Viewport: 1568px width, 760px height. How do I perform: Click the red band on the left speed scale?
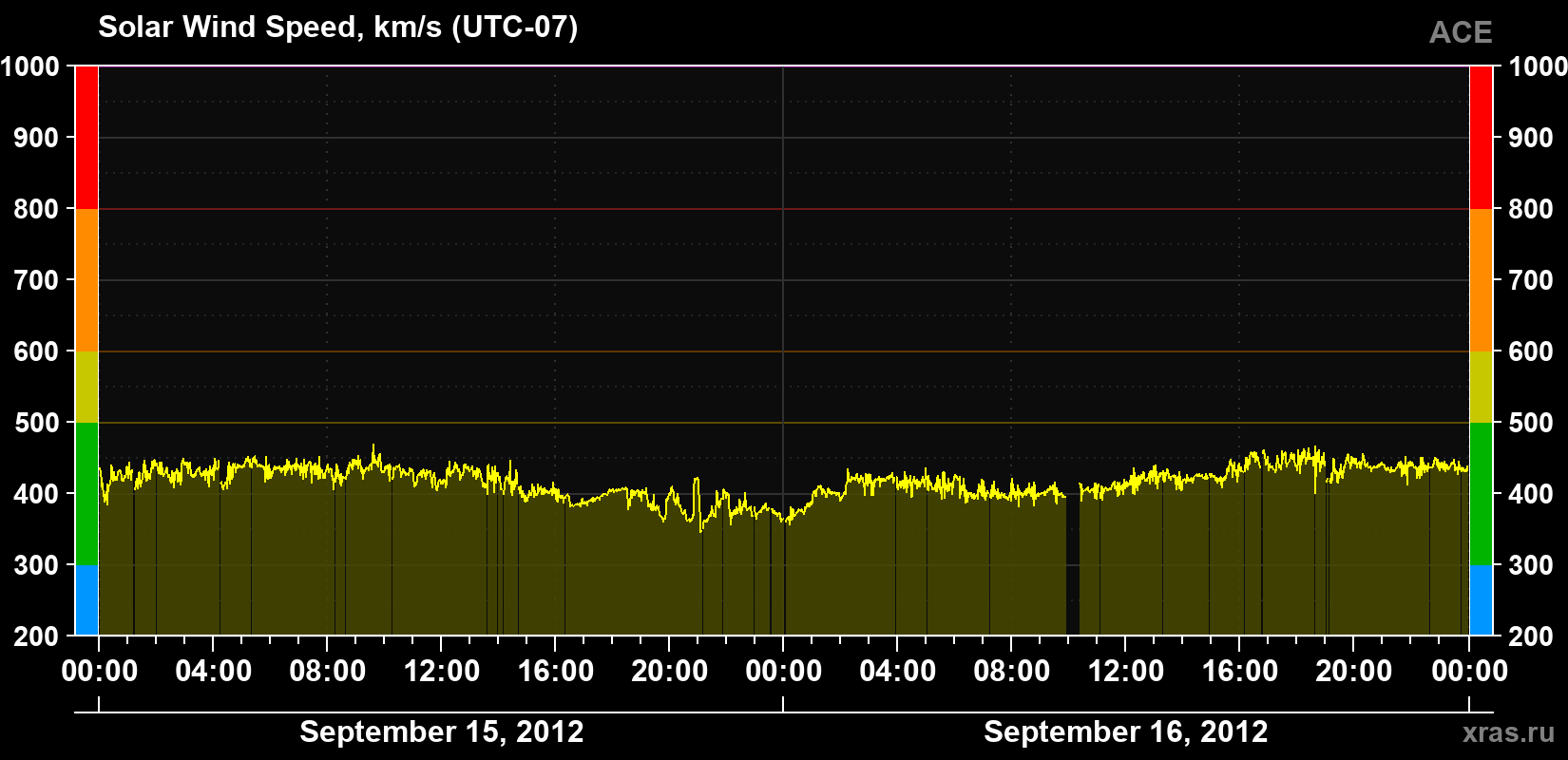86,138
